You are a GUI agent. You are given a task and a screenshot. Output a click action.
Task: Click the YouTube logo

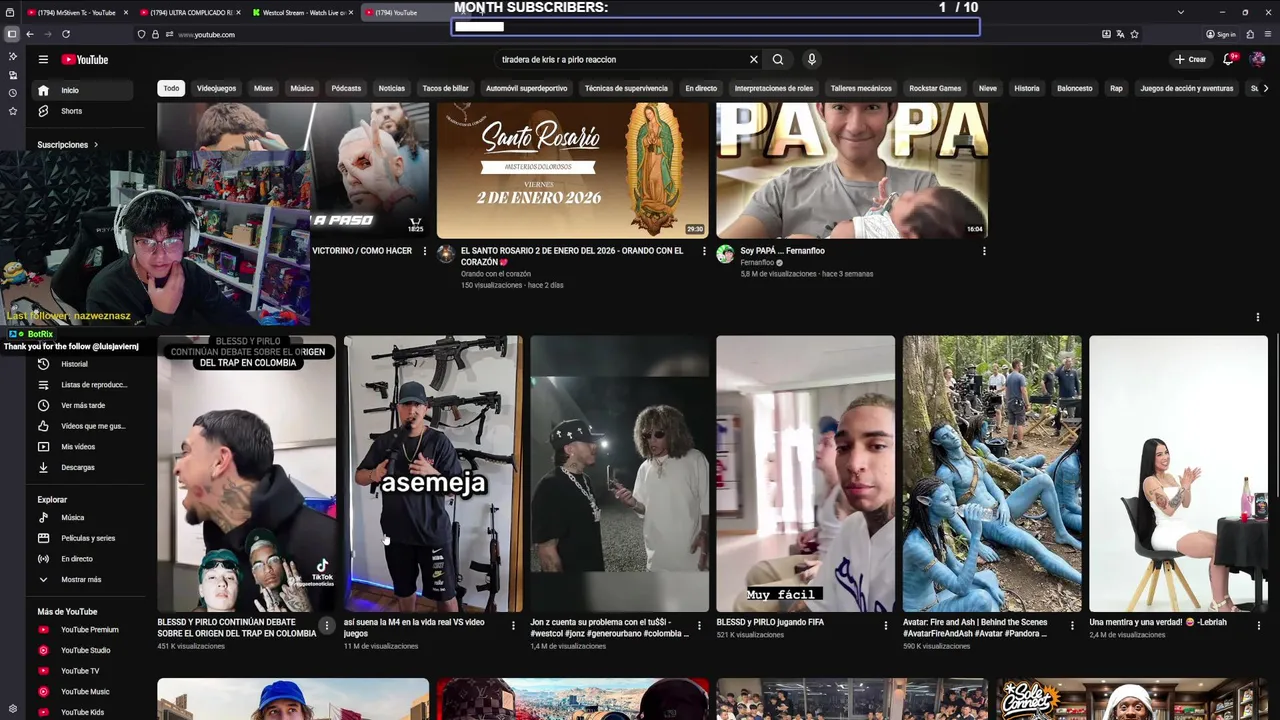point(85,59)
